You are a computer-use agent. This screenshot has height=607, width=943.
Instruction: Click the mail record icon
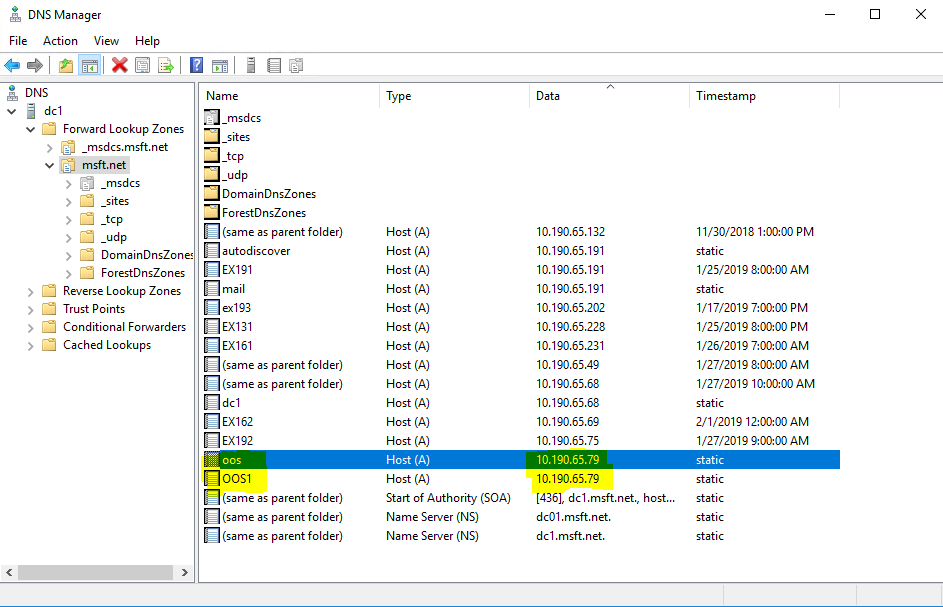click(x=211, y=289)
